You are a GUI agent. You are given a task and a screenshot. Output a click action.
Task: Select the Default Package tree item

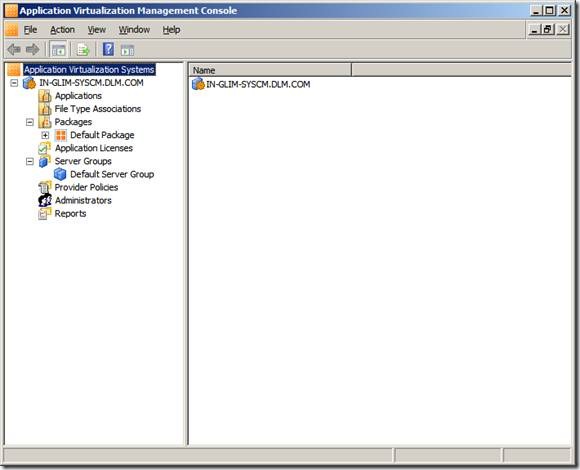(x=102, y=135)
